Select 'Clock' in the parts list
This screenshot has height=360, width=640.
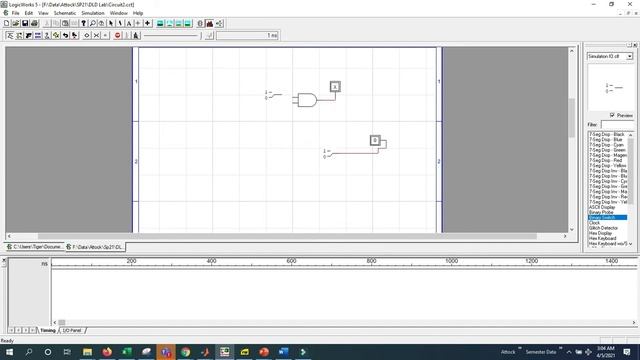[x=595, y=223]
